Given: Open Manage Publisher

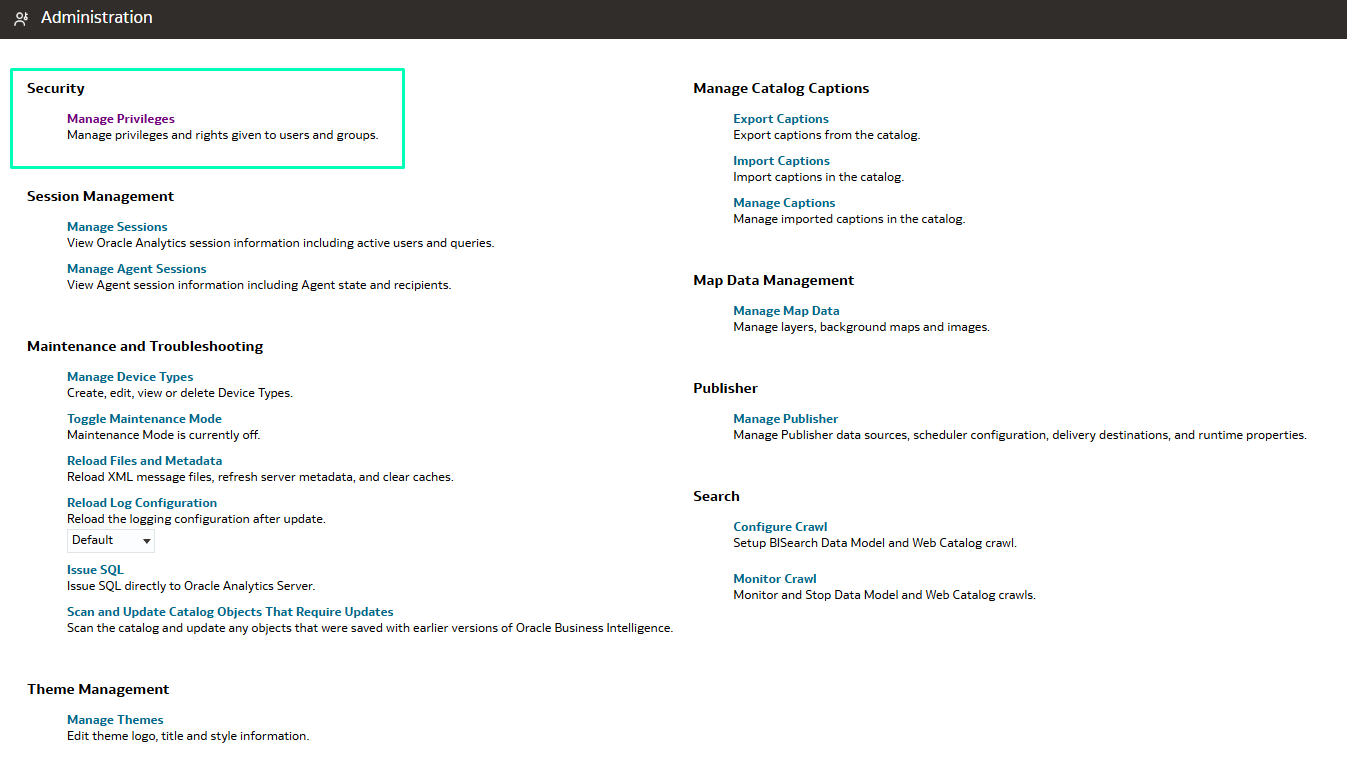Looking at the screenshot, I should tap(786, 419).
